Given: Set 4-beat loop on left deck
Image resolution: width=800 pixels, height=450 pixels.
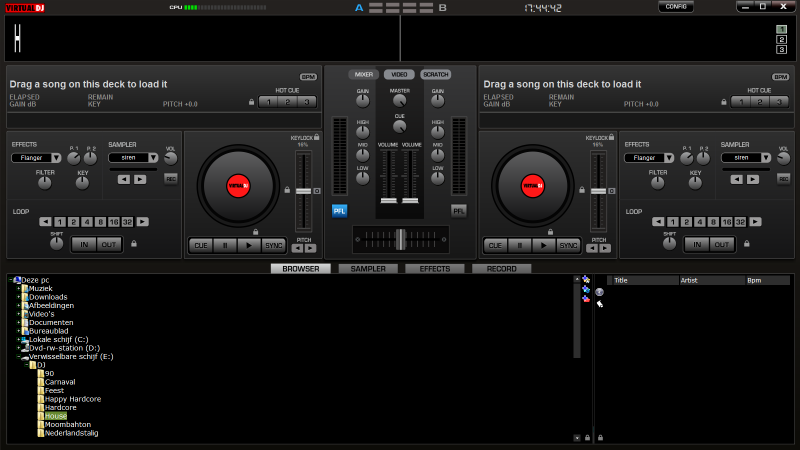Looking at the screenshot, I should click(87, 221).
